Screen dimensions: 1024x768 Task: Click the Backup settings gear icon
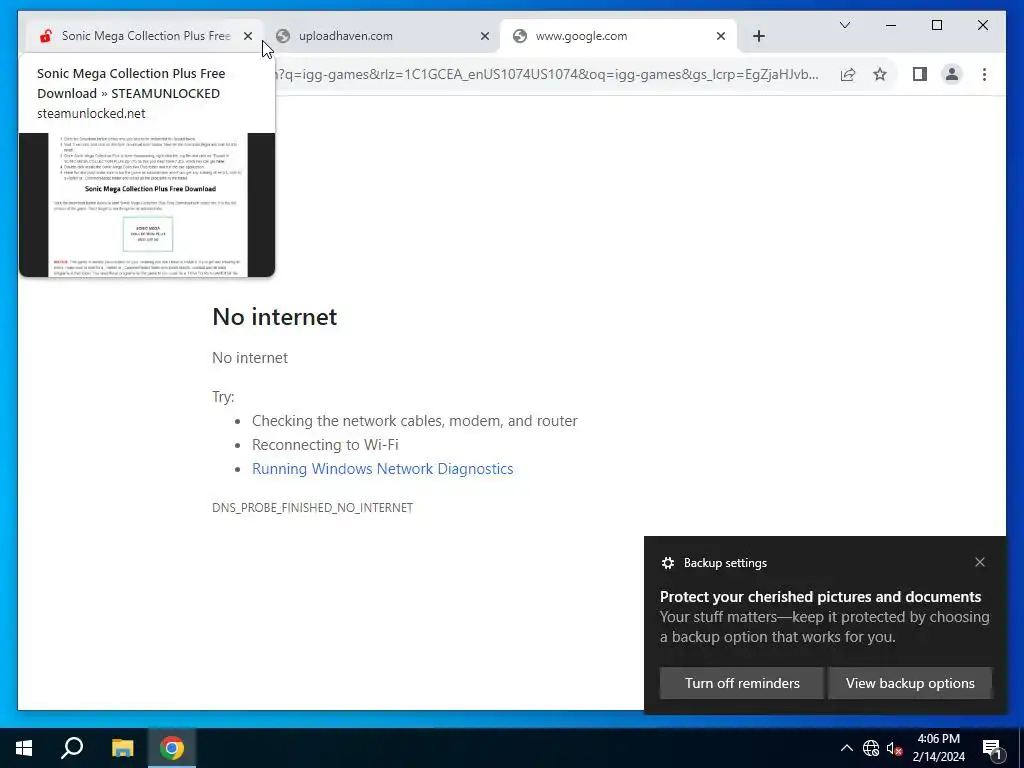coord(667,563)
